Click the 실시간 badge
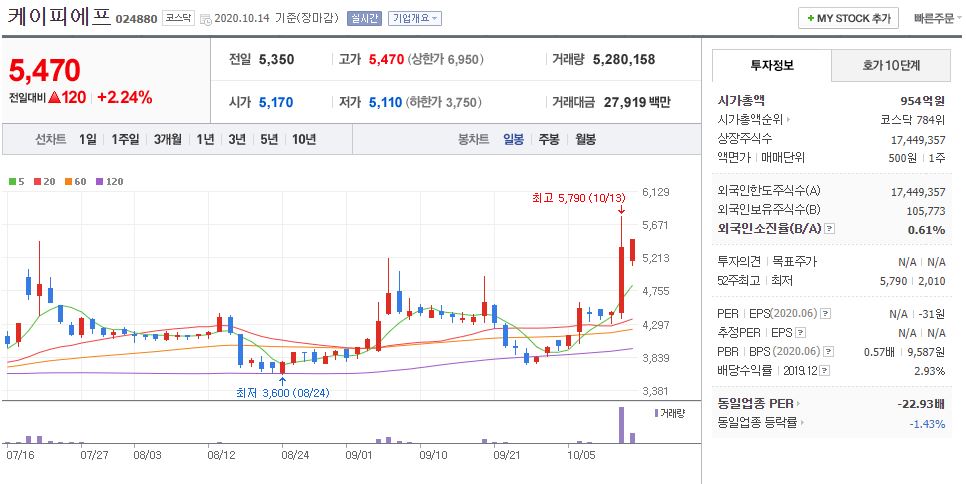 (365, 18)
